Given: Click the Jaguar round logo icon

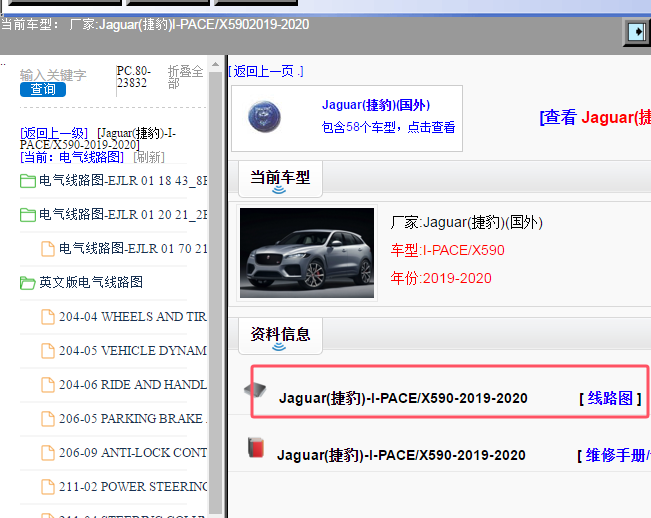Looking at the screenshot, I should click(x=264, y=117).
